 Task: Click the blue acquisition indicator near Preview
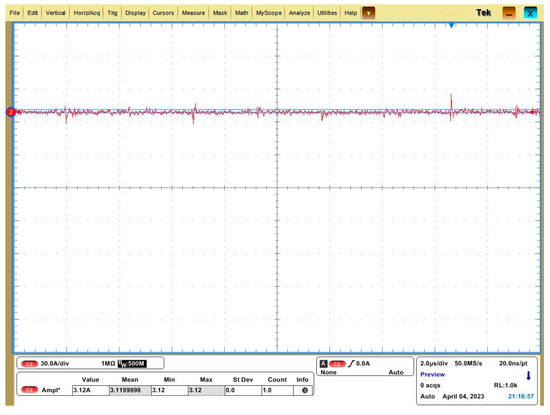click(528, 375)
